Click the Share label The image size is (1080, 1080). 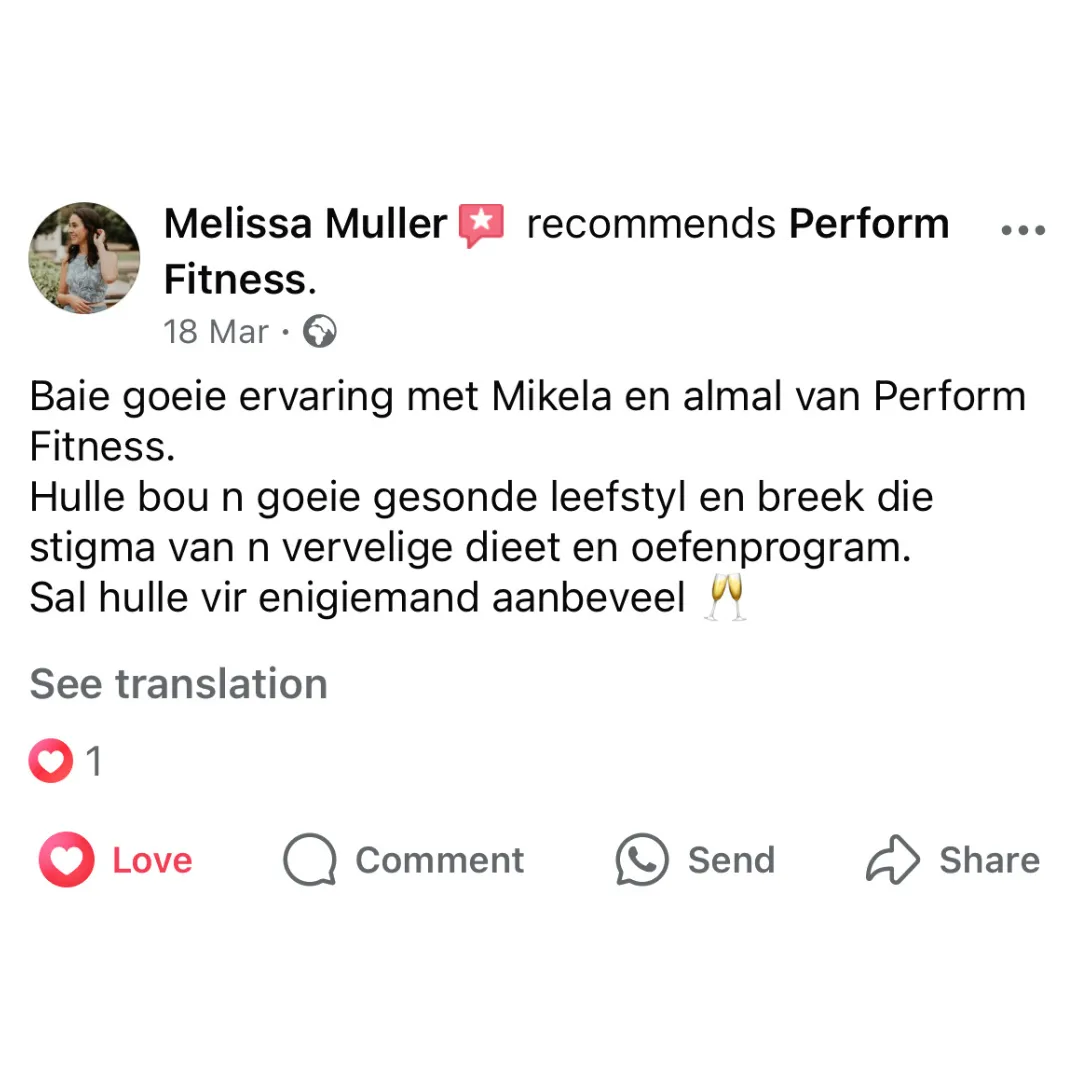coord(990,860)
